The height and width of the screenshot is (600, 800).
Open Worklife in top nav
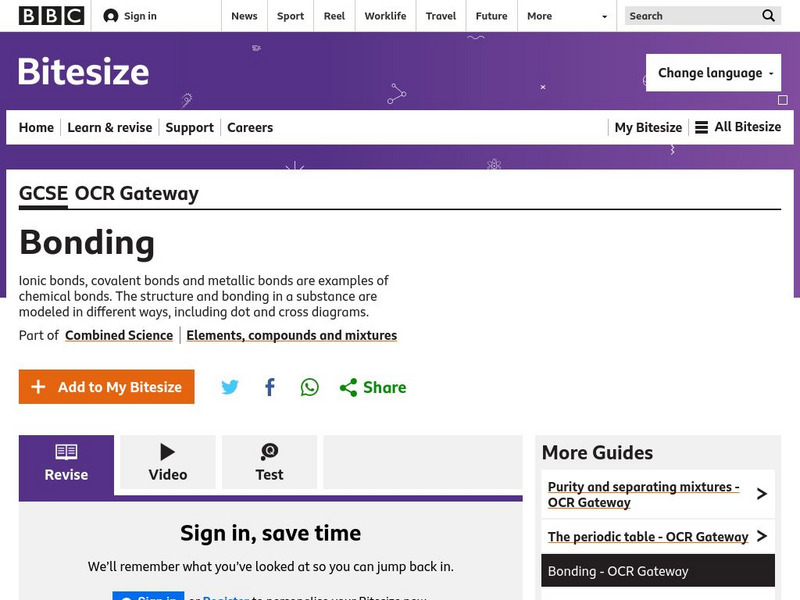385,16
